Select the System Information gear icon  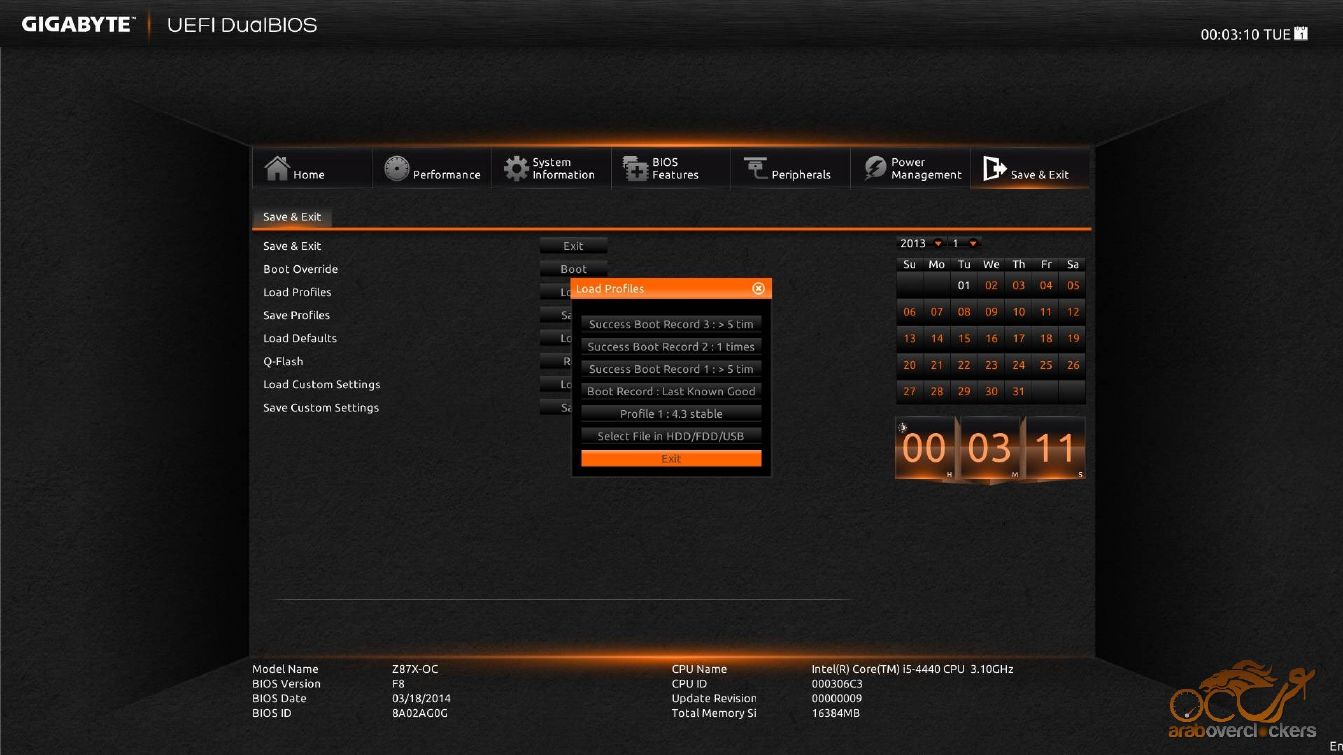(516, 169)
